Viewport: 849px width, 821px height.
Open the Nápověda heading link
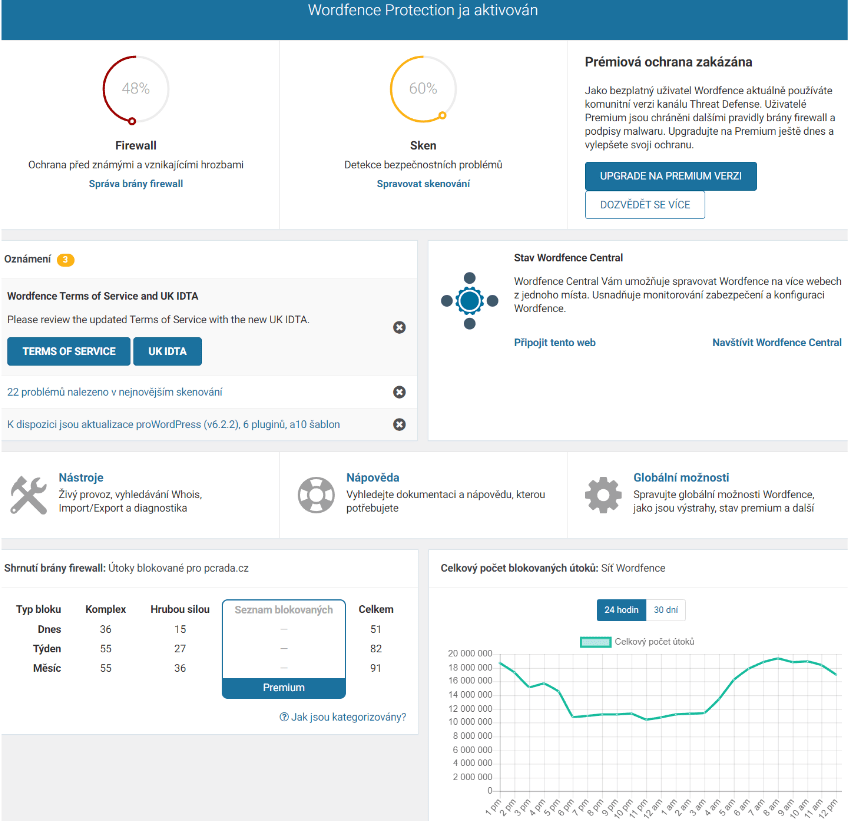coord(373,478)
